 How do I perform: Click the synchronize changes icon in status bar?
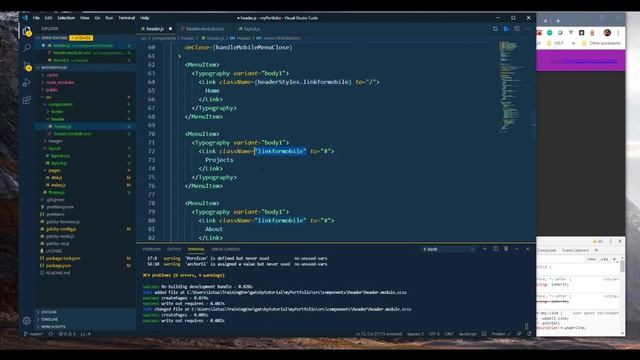click(x=51, y=334)
